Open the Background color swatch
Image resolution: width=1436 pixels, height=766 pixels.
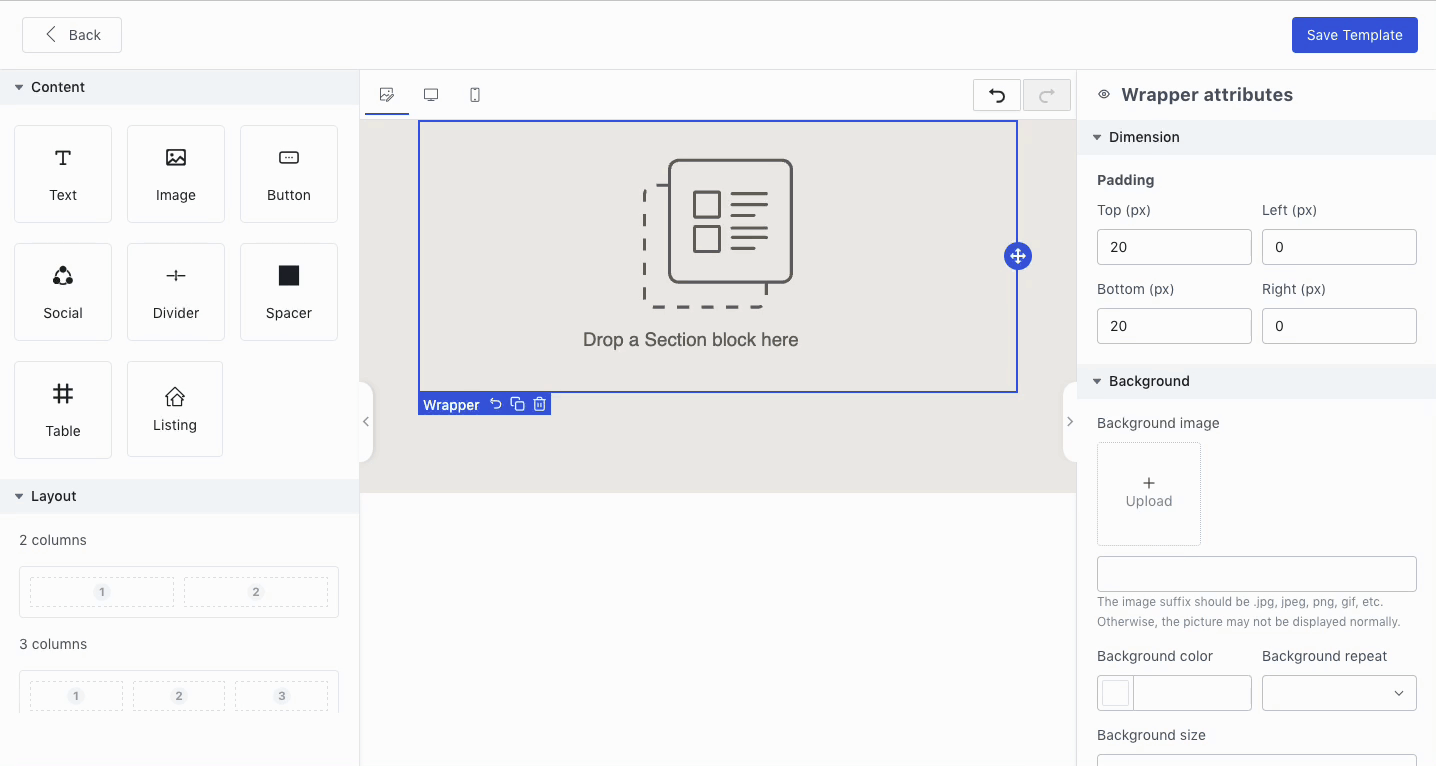pos(1116,693)
